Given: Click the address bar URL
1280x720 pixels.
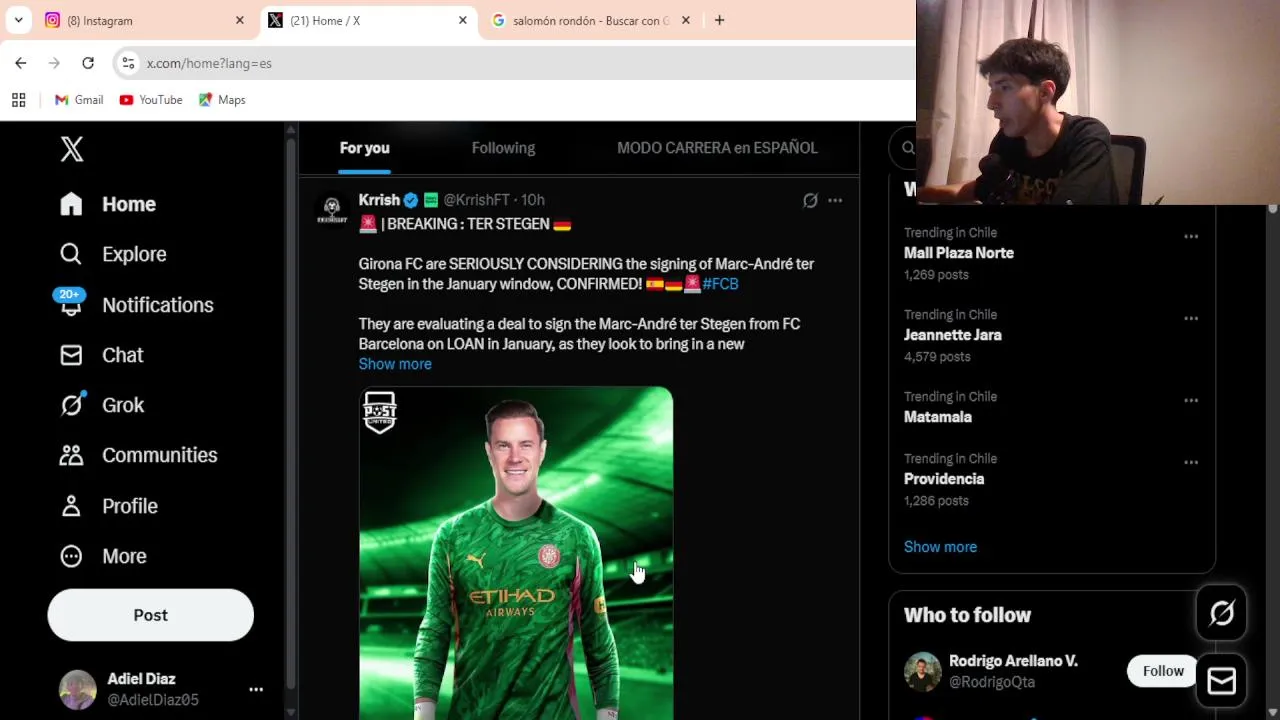Looking at the screenshot, I should tap(209, 63).
